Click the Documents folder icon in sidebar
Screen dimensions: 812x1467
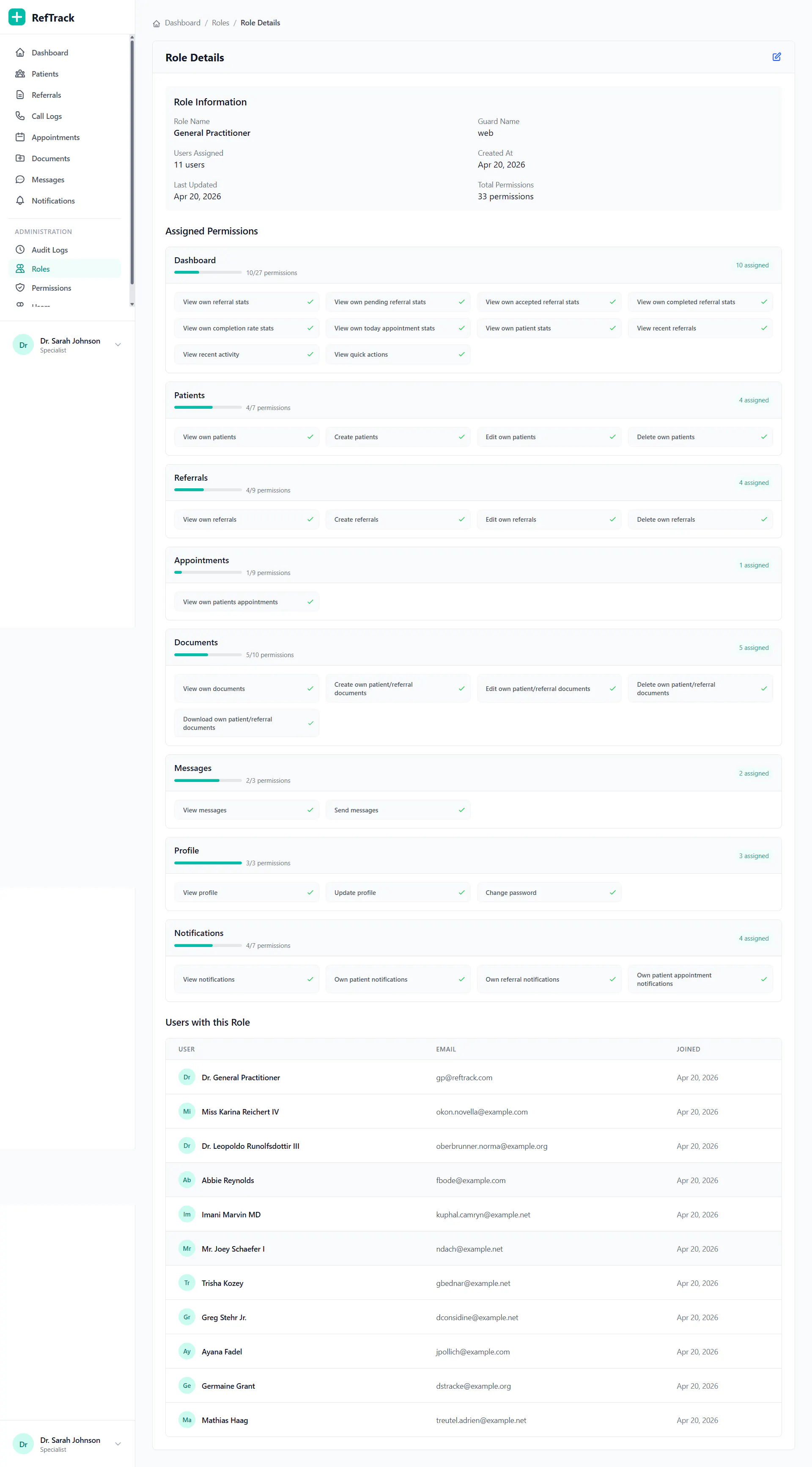point(20,158)
